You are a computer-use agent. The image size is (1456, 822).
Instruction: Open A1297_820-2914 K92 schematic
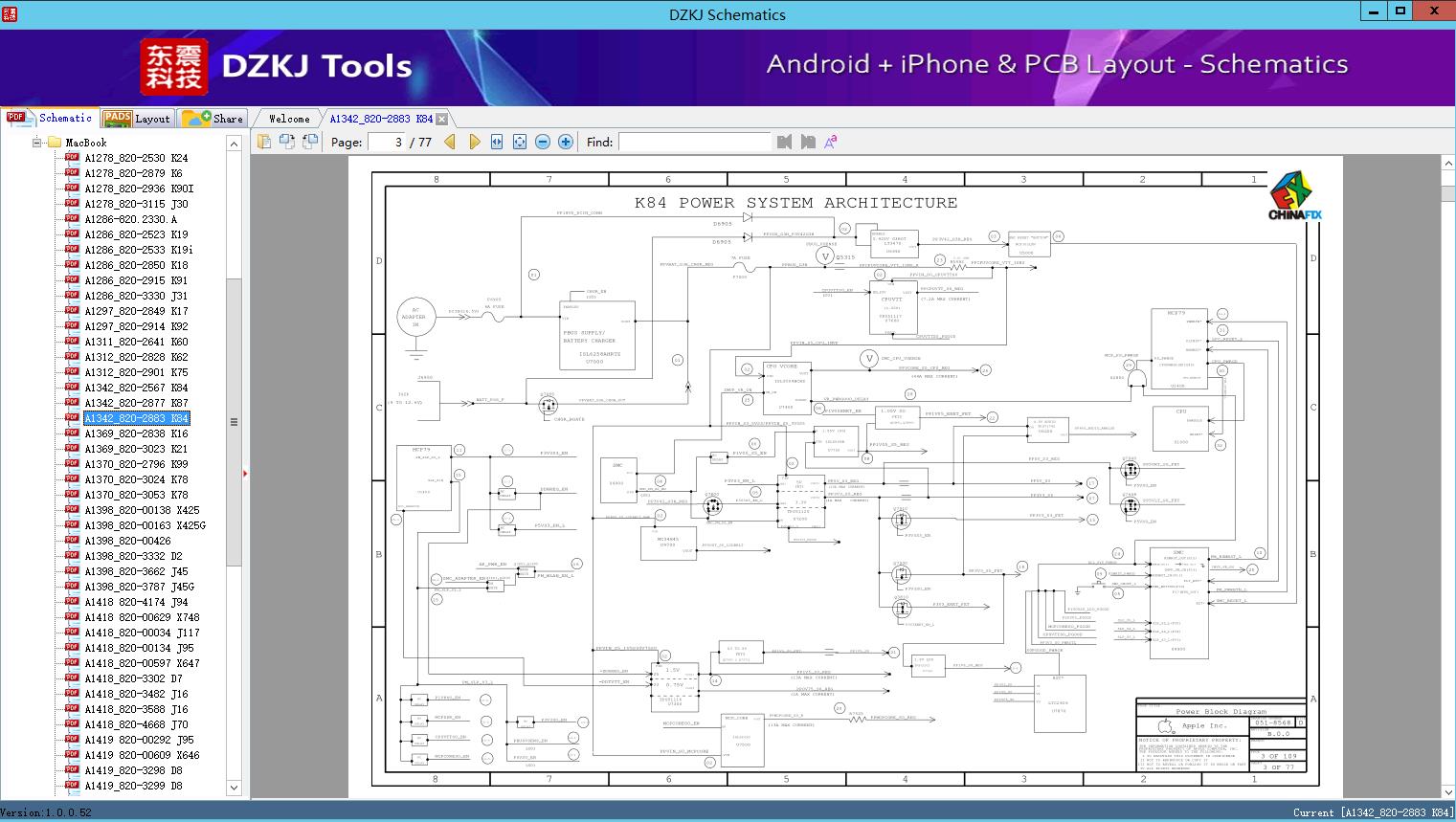pyautogui.click(x=136, y=326)
